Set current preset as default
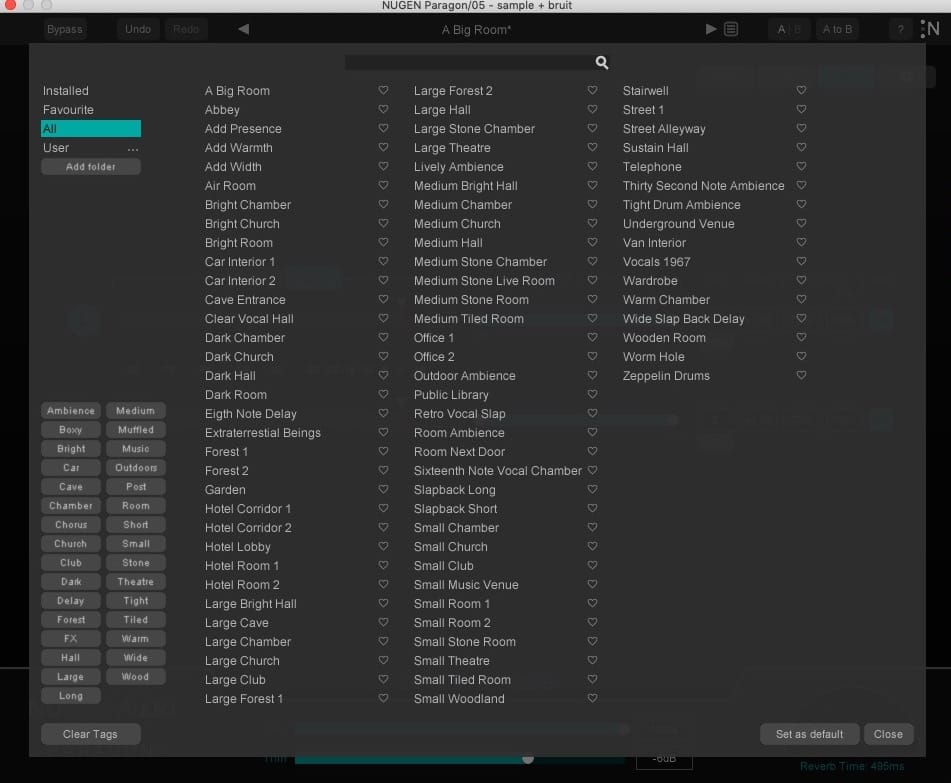The height and width of the screenshot is (783, 951). [x=809, y=733]
